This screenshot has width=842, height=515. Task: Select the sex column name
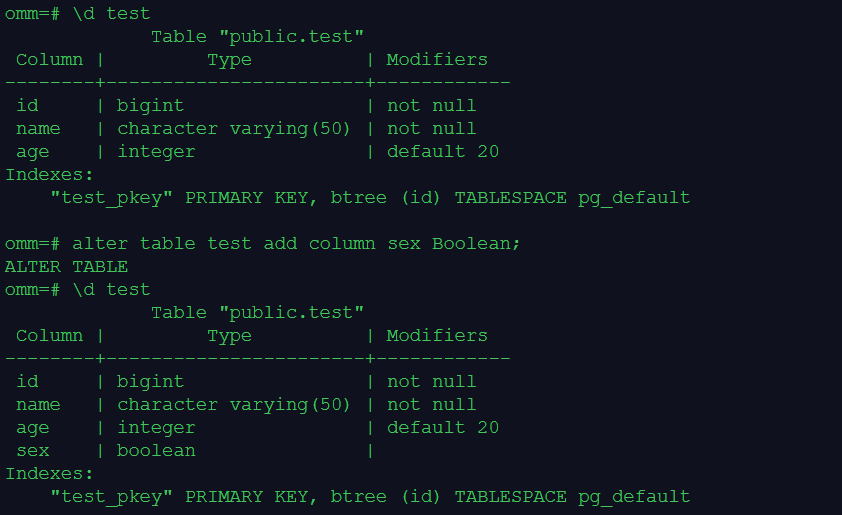(x=33, y=450)
